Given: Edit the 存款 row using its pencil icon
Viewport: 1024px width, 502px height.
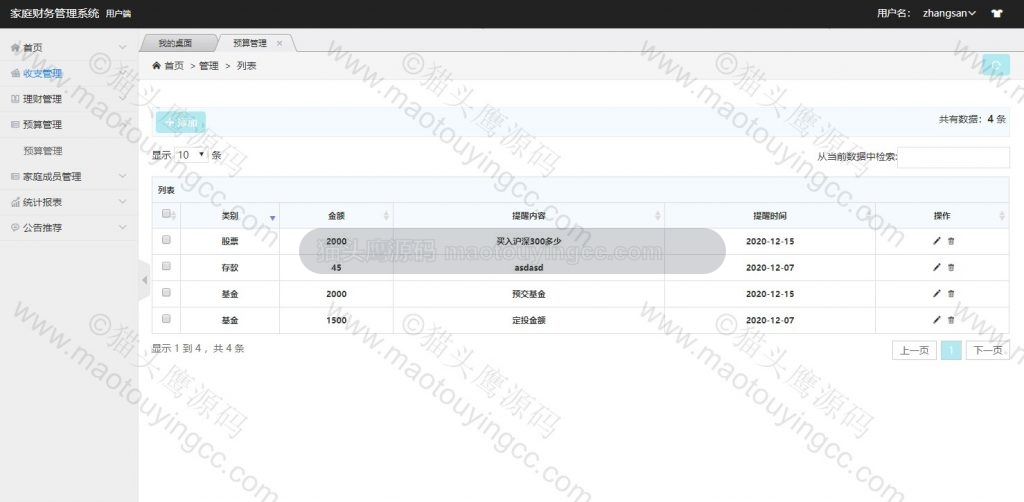Looking at the screenshot, I should point(936,267).
